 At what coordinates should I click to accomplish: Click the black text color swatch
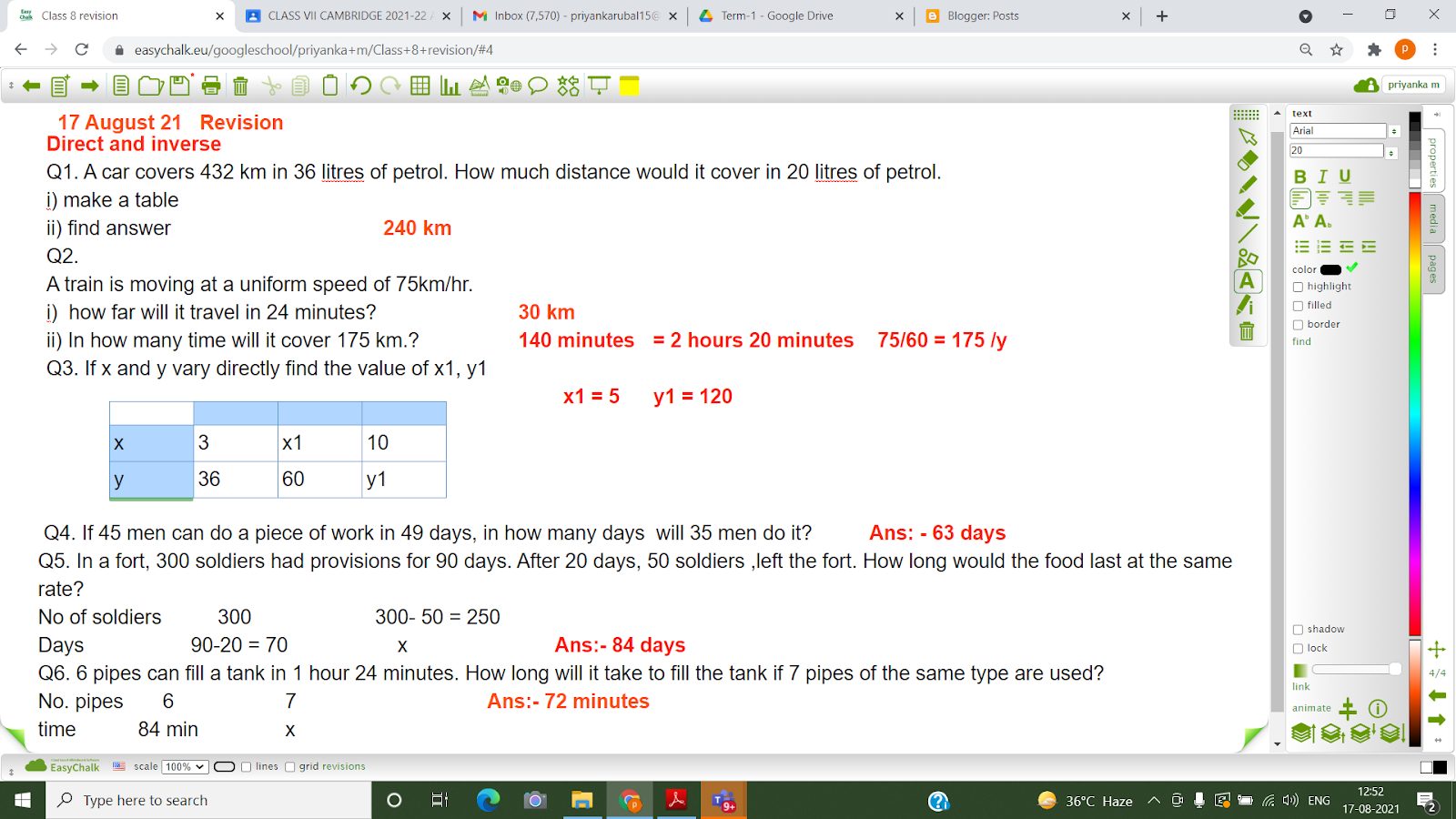1330,269
